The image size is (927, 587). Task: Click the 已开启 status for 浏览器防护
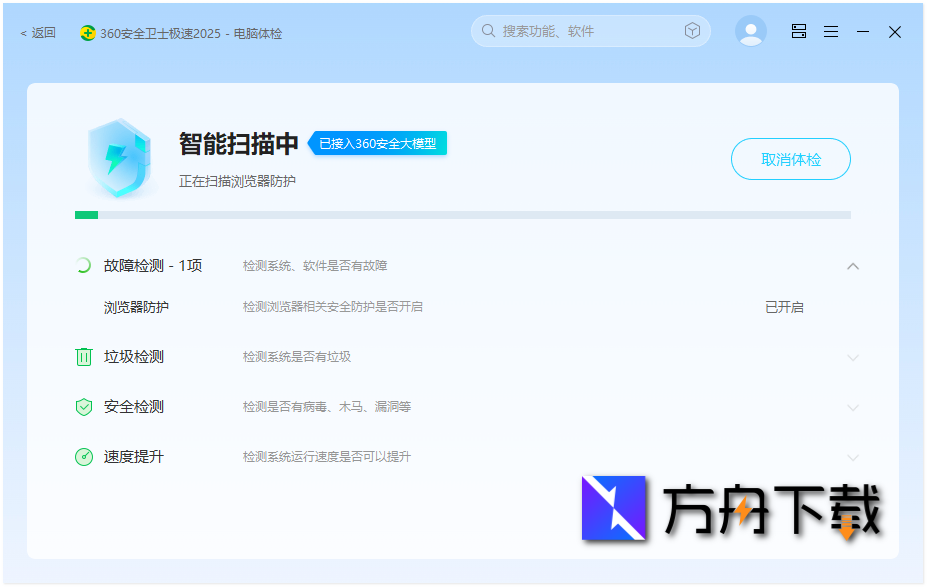(784, 307)
